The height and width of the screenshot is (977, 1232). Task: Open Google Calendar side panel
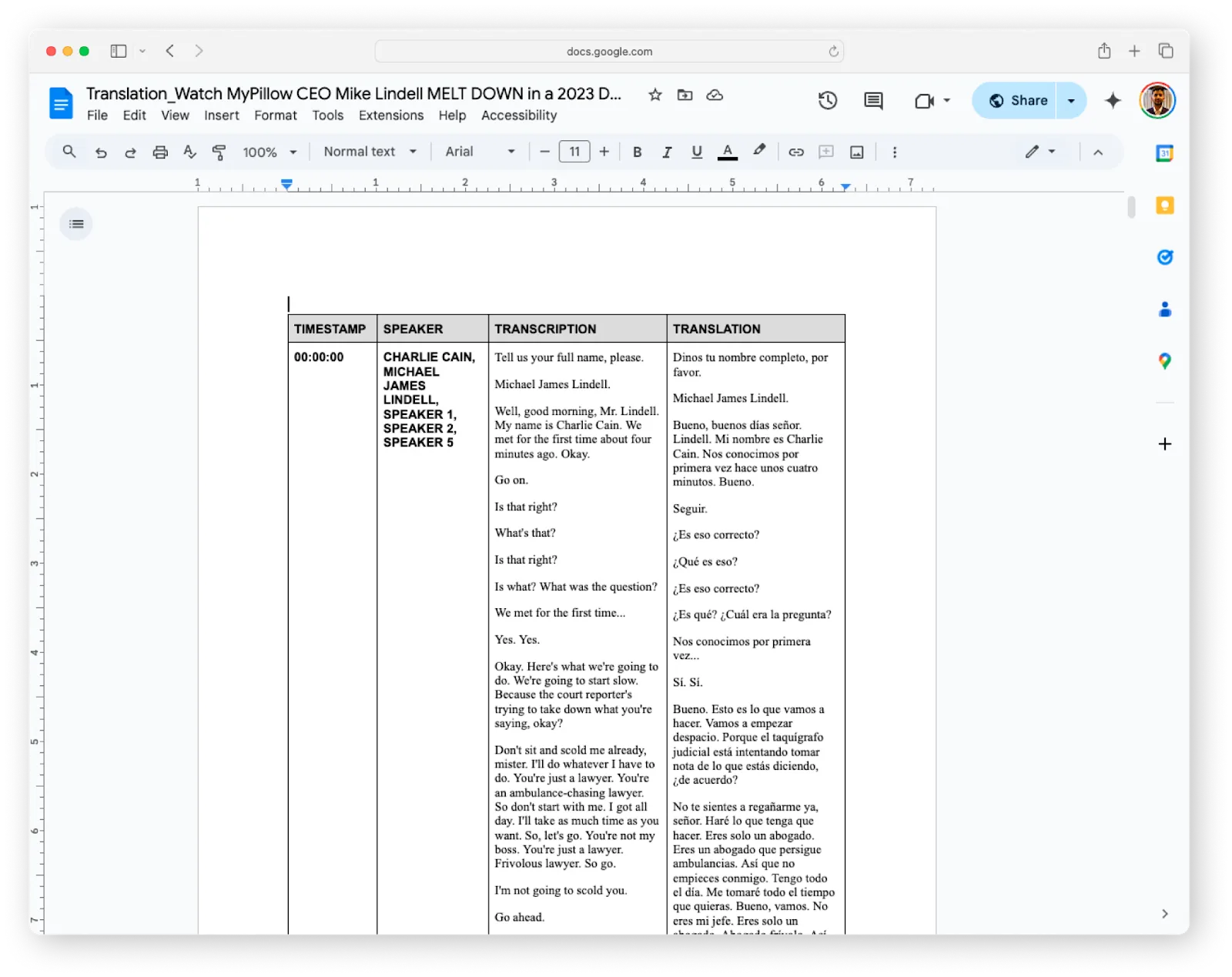pyautogui.click(x=1165, y=153)
